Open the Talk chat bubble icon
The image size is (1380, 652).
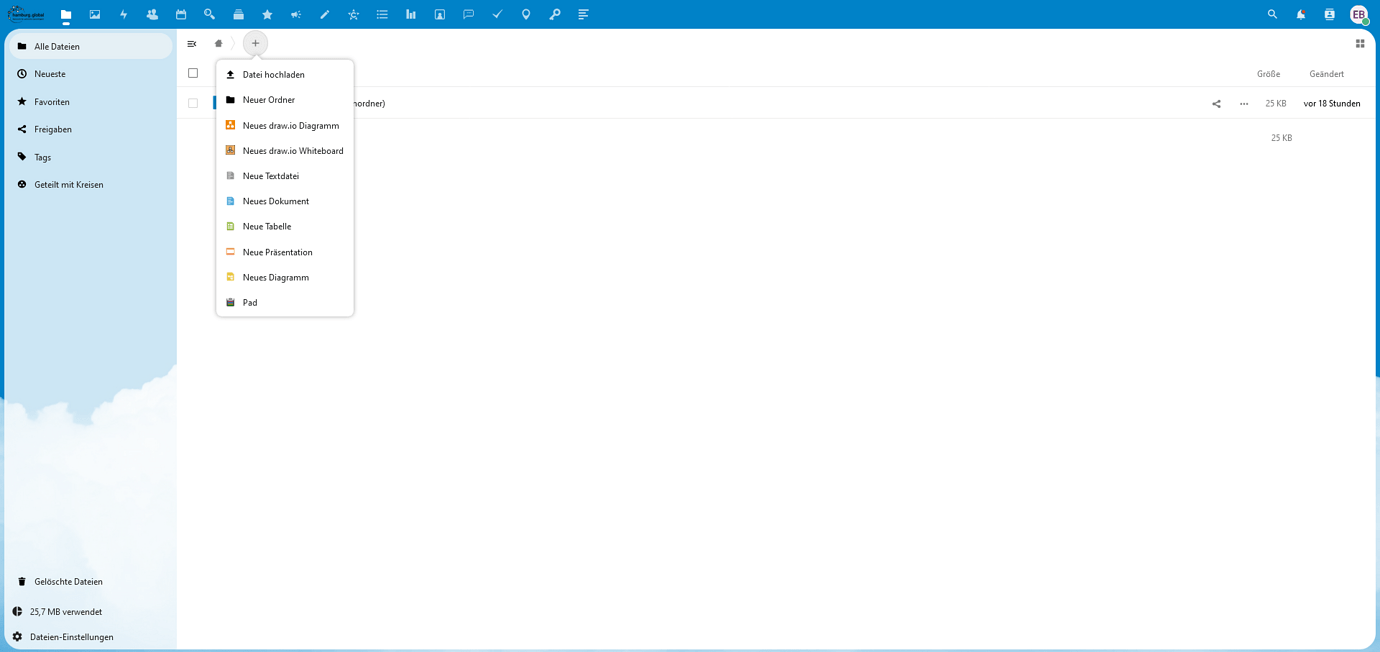click(x=468, y=14)
